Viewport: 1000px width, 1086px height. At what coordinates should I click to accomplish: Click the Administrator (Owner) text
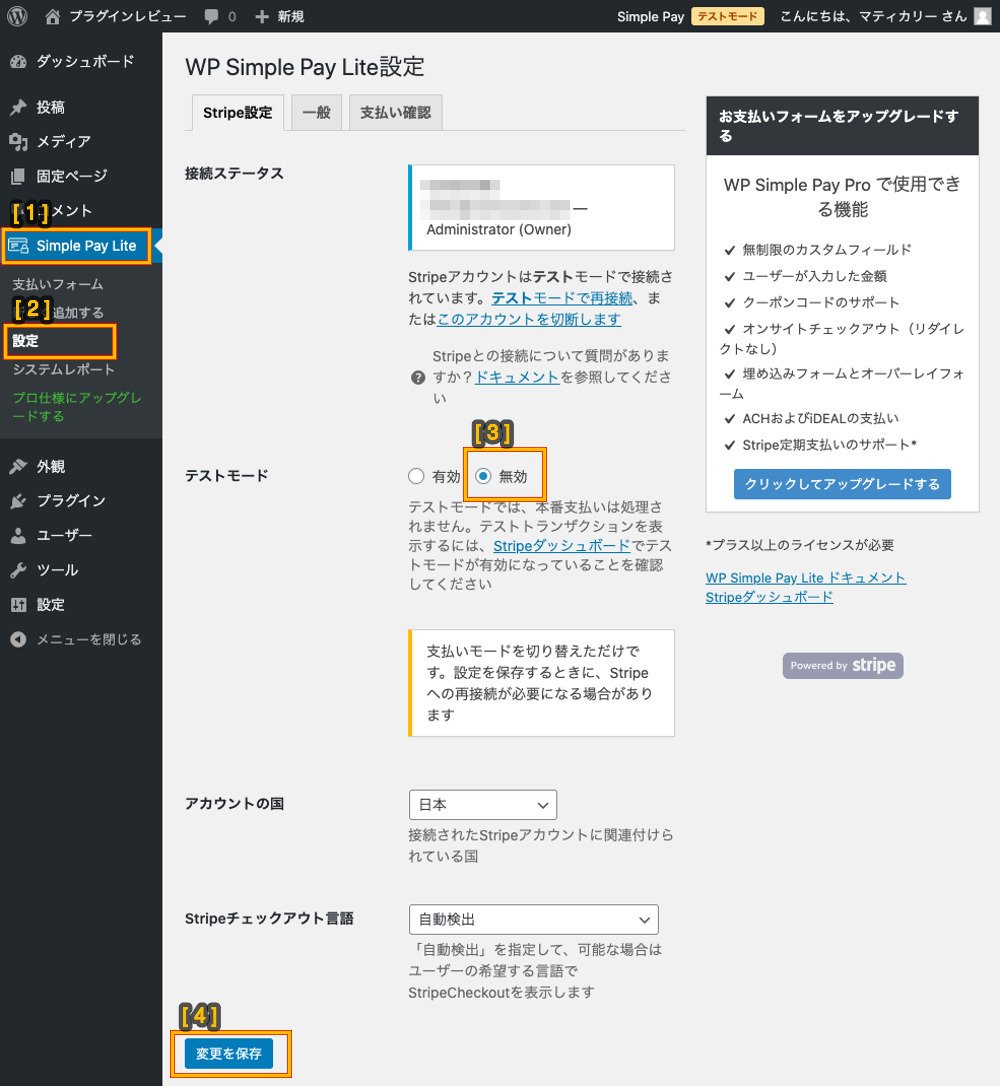coord(499,229)
